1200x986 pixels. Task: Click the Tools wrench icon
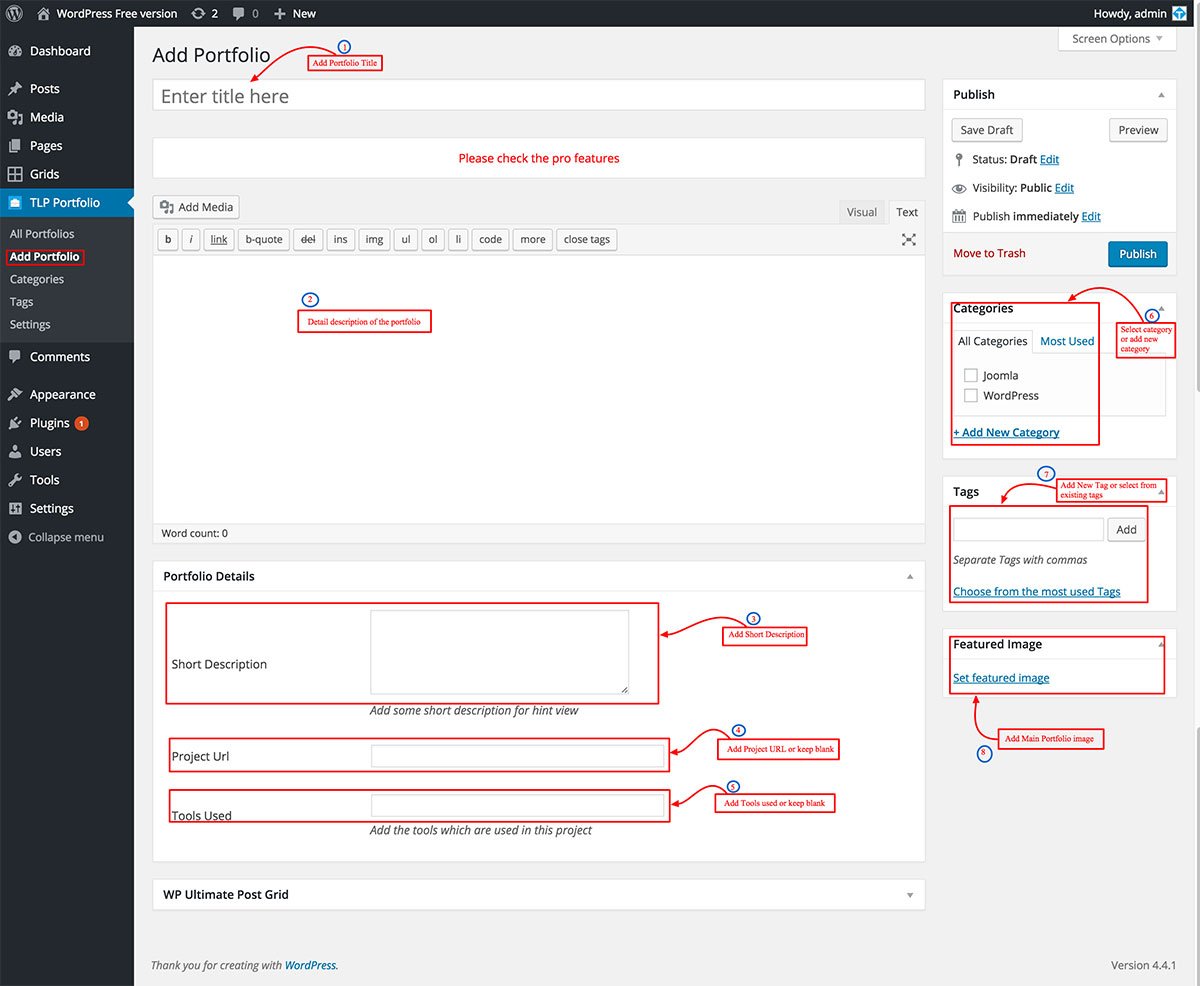click(15, 480)
